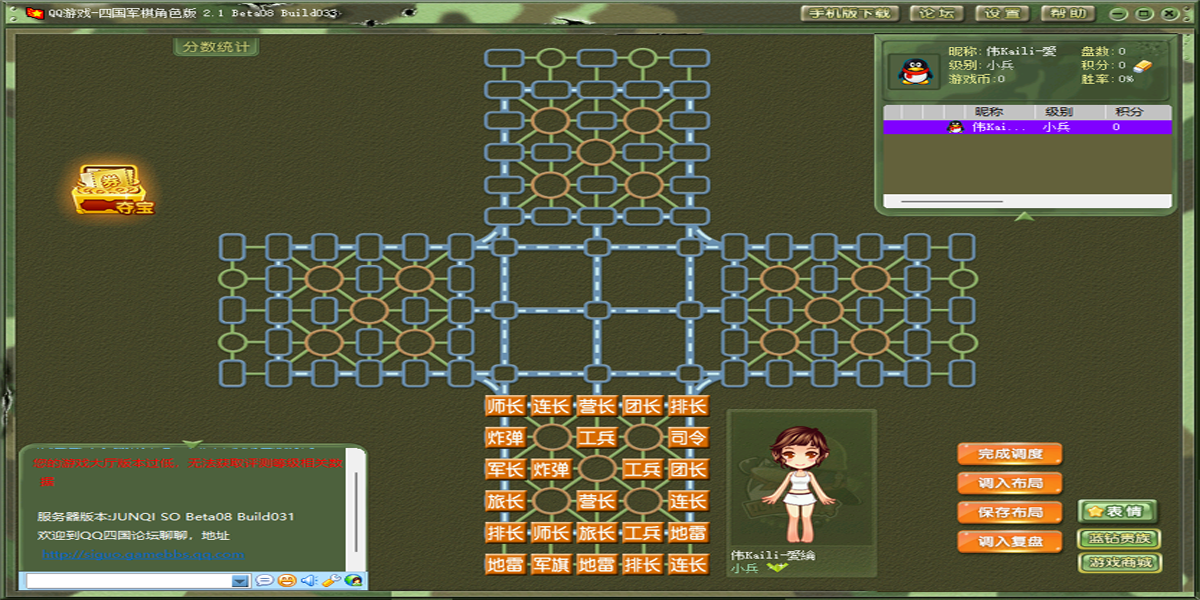This screenshot has width=1200, height=600.
Task: Open the 论坛 forum menu
Action: [x=937, y=13]
